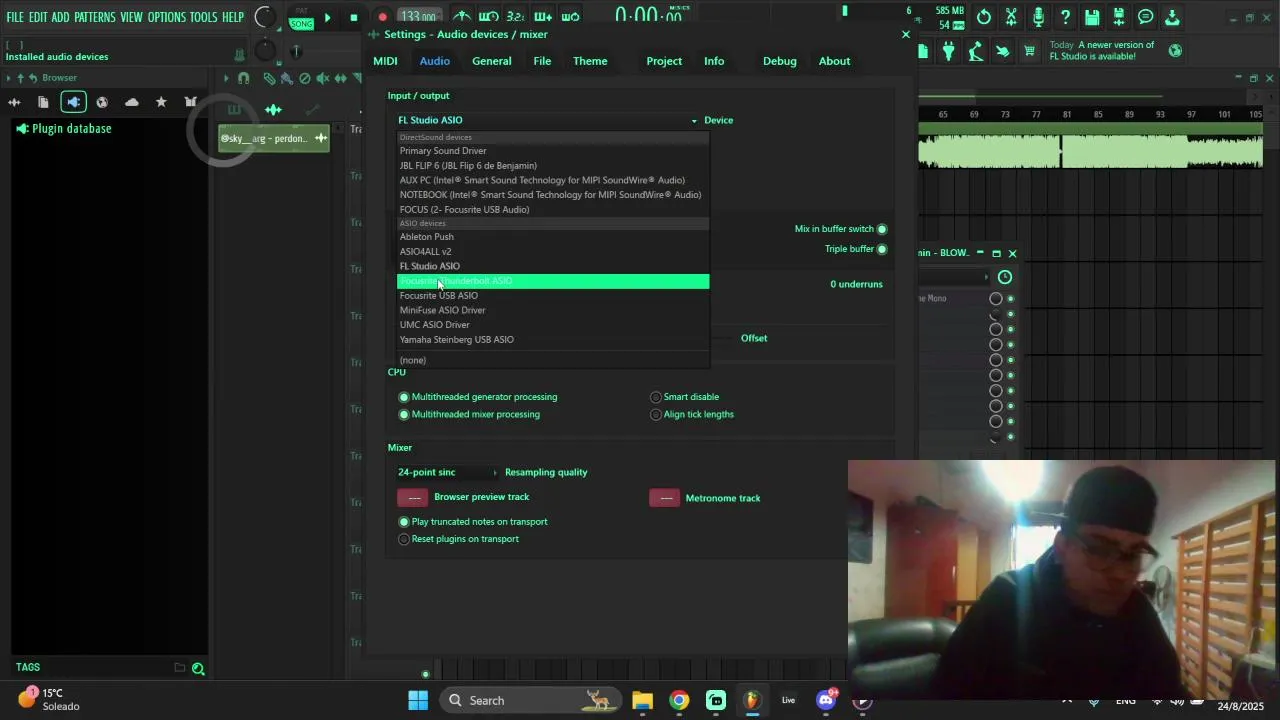Click the clock icon in channel rack
Screen dimensions: 1280x720
point(1005,277)
